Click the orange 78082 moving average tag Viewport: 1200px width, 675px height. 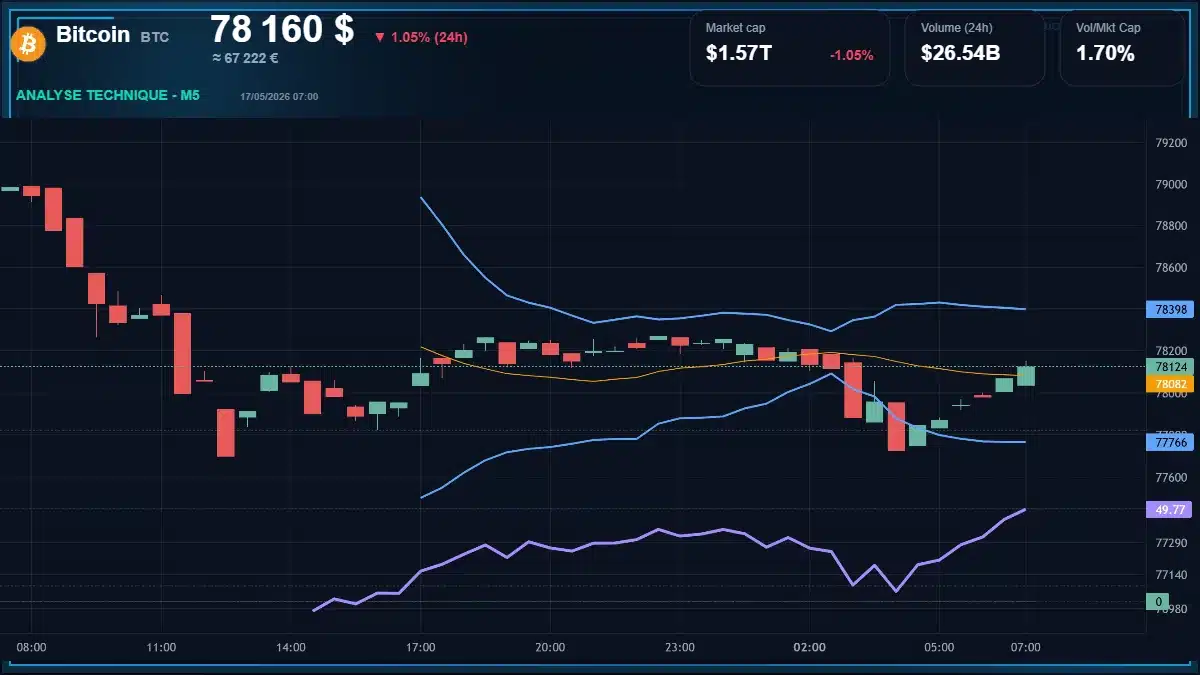pyautogui.click(x=1170, y=384)
